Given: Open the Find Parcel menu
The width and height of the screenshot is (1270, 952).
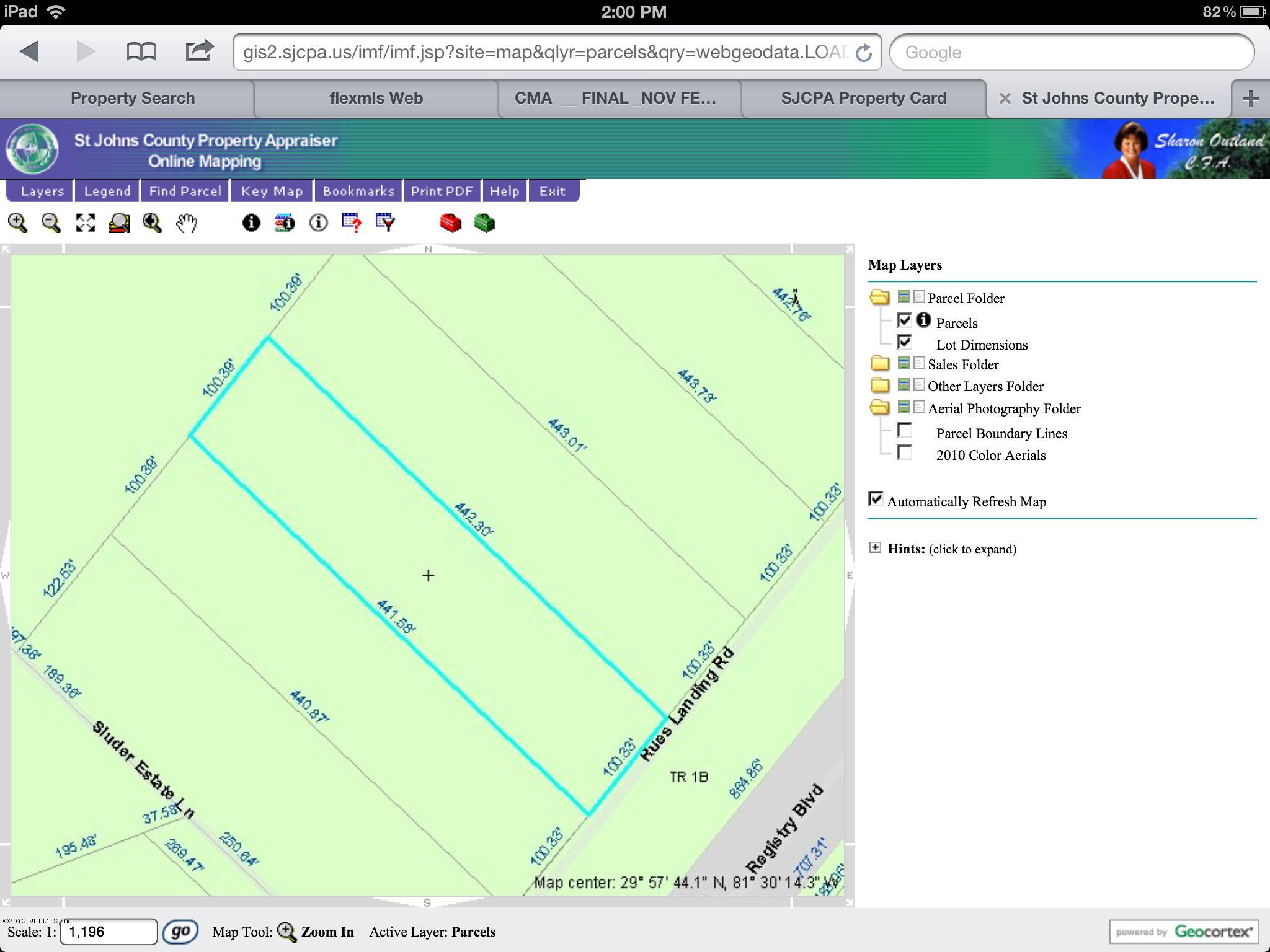Looking at the screenshot, I should click(x=185, y=191).
